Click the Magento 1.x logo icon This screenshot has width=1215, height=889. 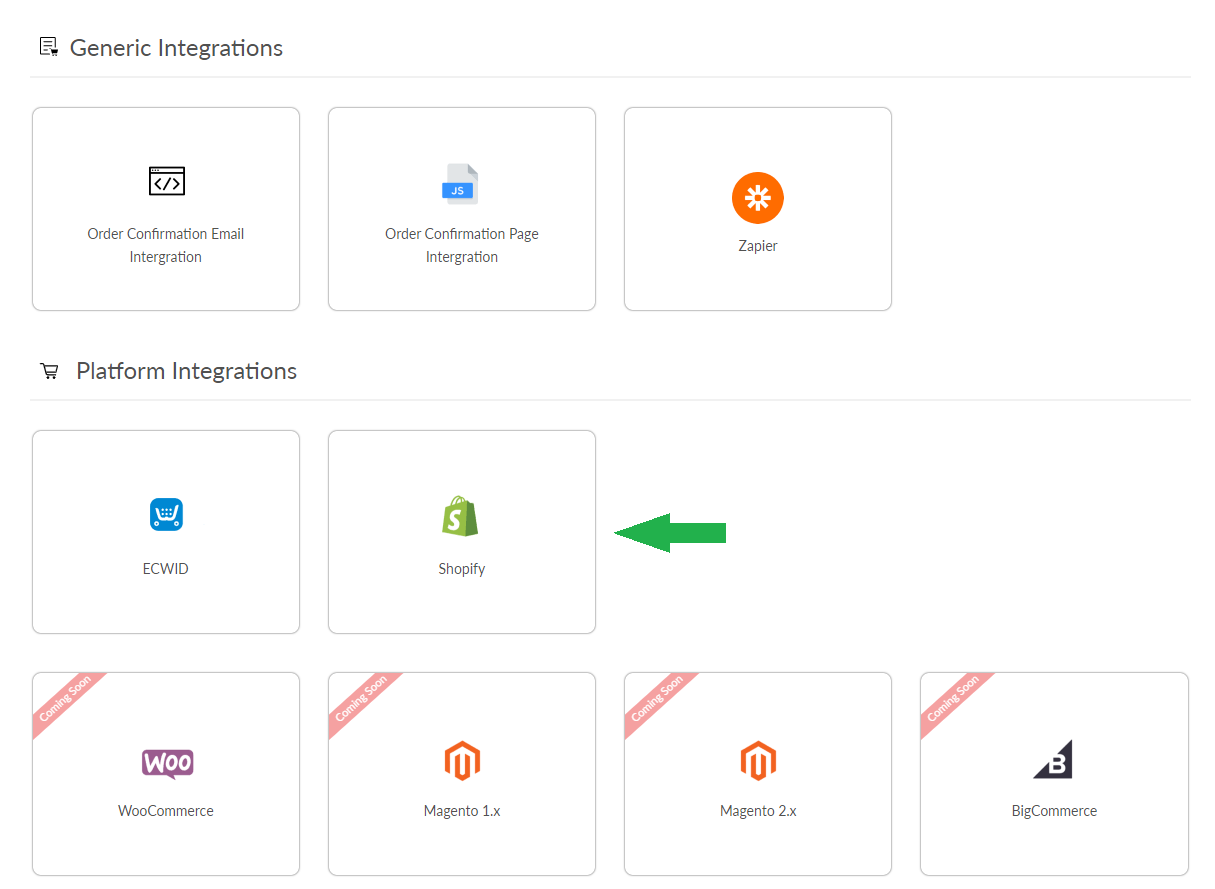coord(462,761)
